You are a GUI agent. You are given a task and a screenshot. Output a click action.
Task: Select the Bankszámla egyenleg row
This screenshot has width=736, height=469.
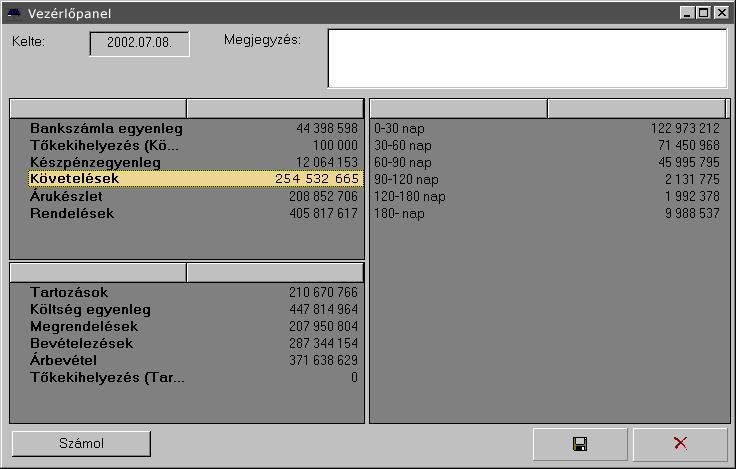[x=187, y=128]
